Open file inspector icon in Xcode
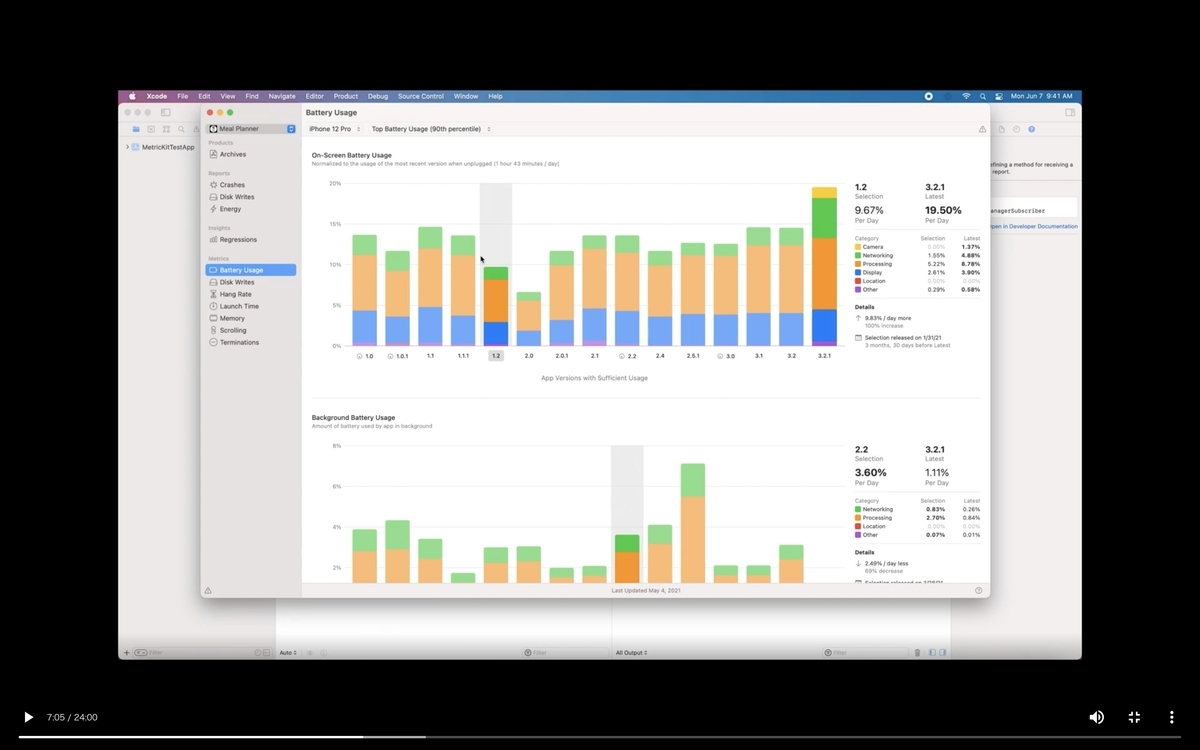This screenshot has height=750, width=1200. pyautogui.click(x=1001, y=129)
